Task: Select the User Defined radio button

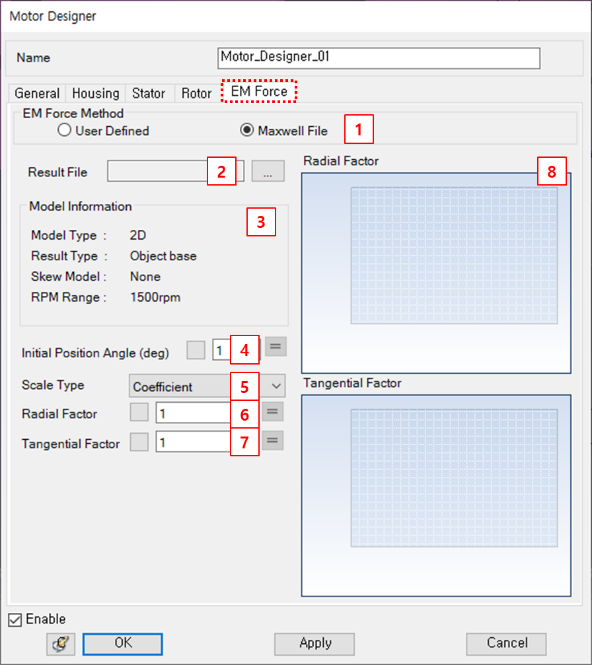Action: point(64,130)
